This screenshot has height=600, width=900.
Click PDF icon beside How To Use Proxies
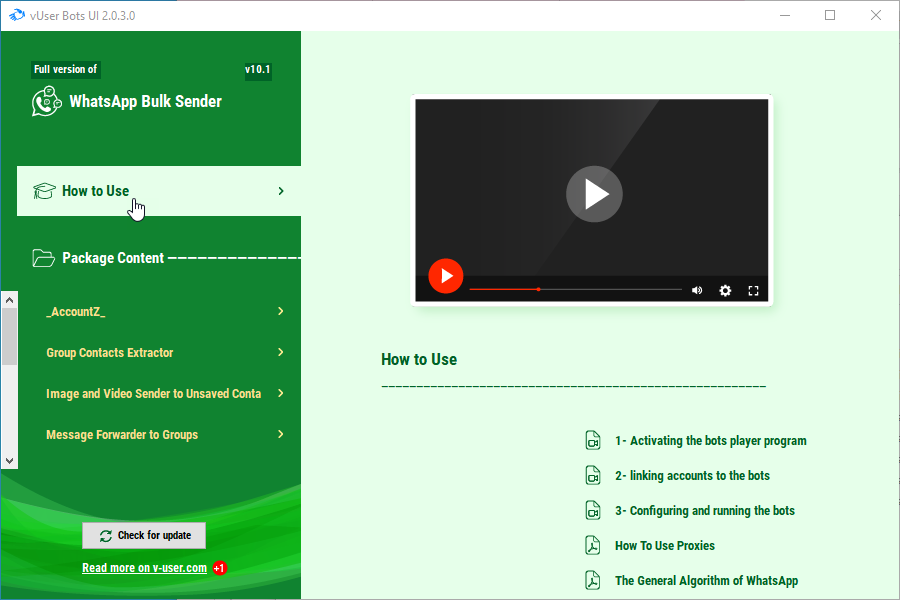[593, 545]
